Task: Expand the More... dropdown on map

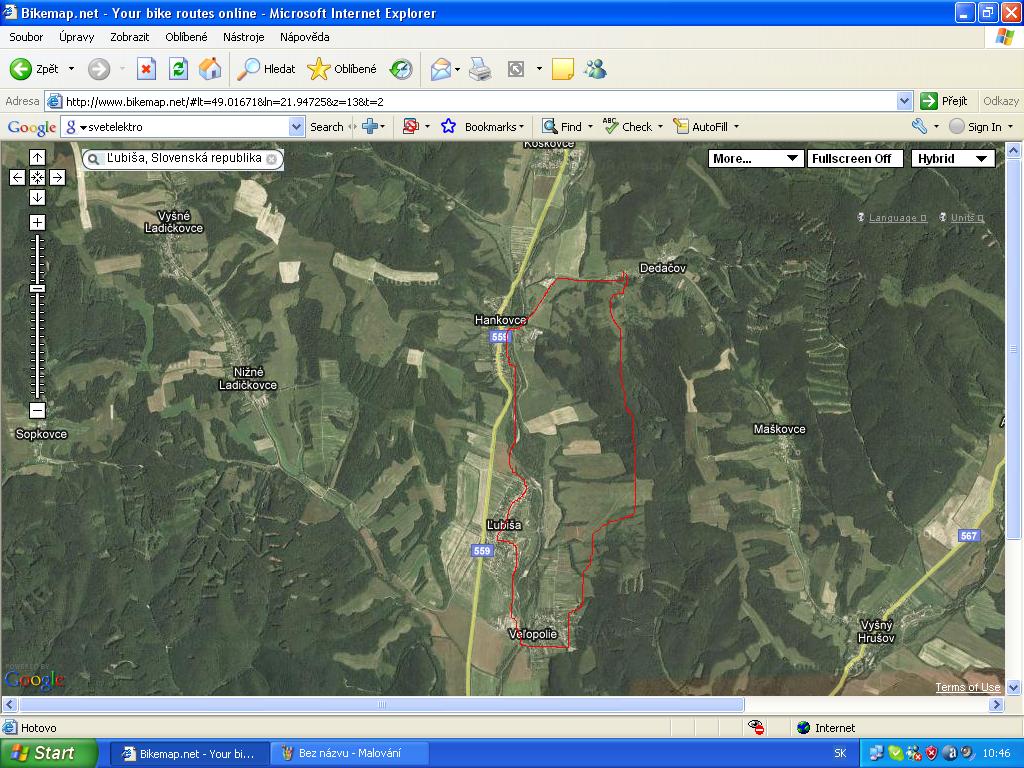Action: pos(756,158)
